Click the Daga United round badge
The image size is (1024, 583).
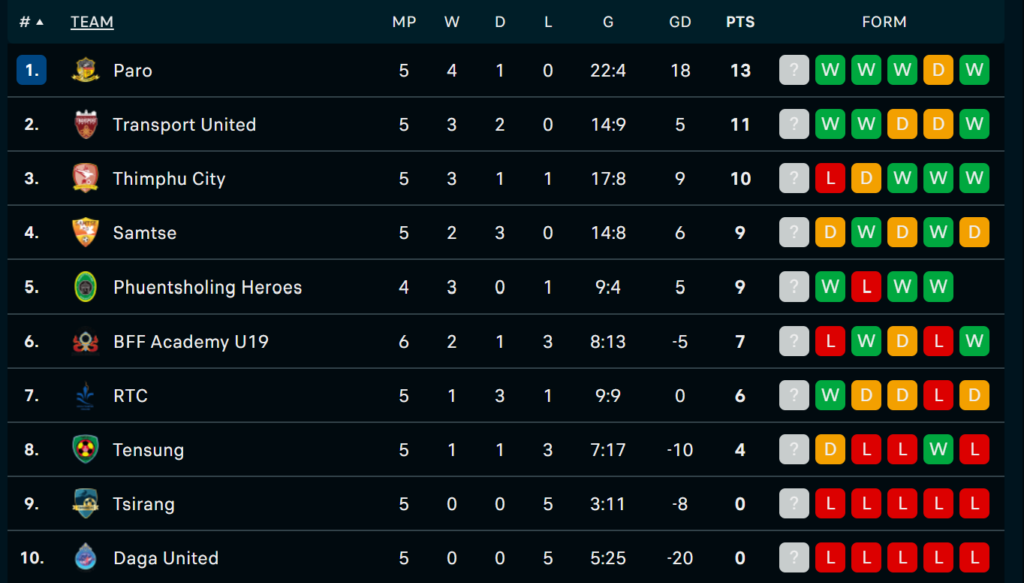[86, 558]
